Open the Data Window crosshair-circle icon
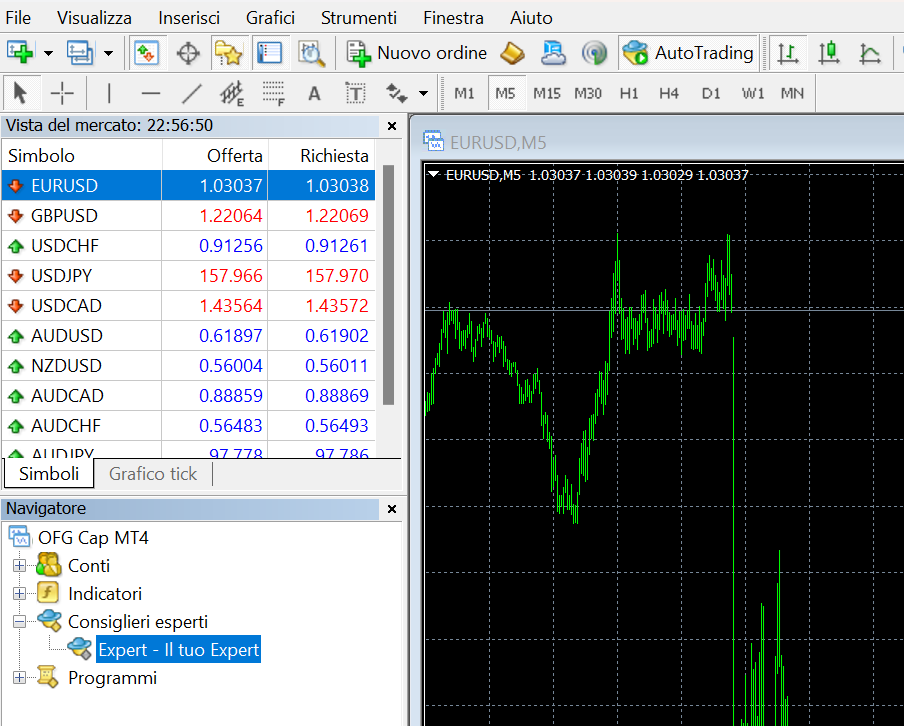 coord(188,53)
